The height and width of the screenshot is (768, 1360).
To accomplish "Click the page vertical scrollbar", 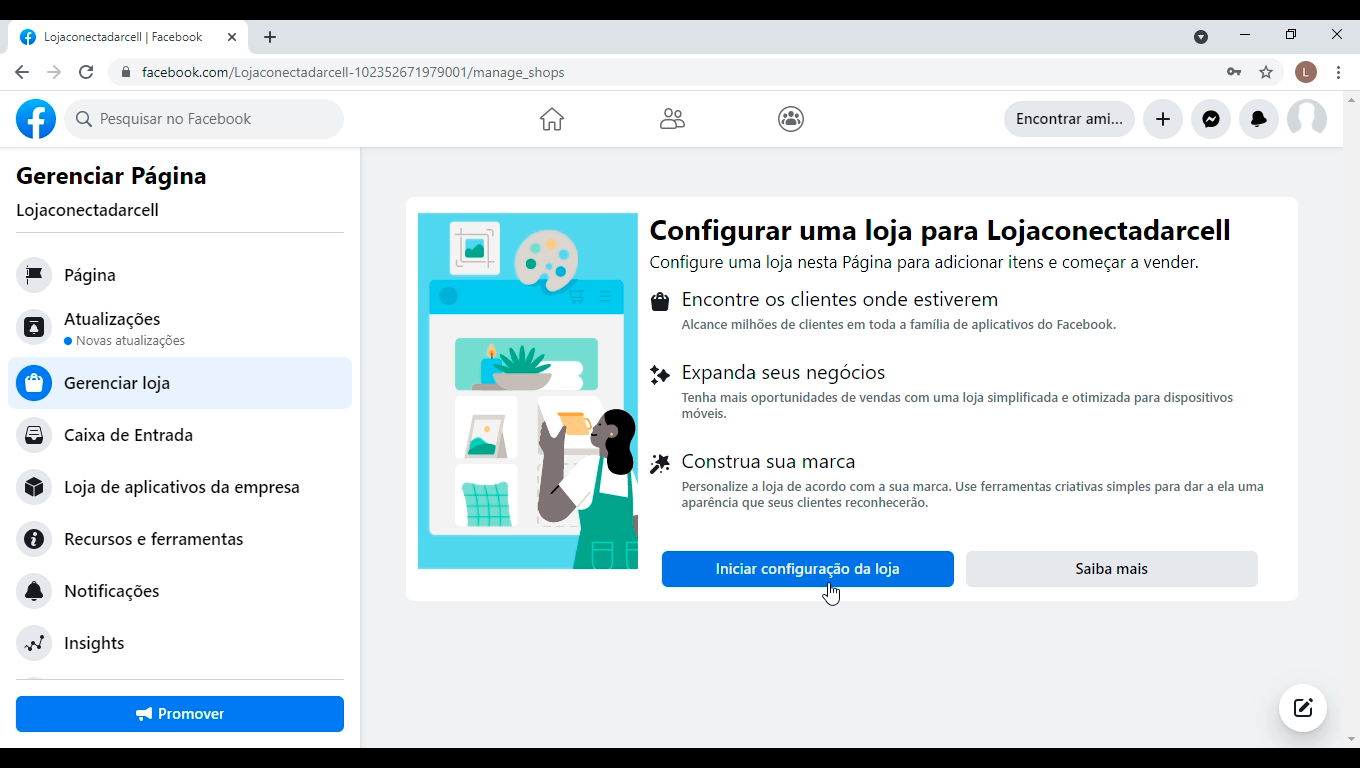I will 1352,419.
